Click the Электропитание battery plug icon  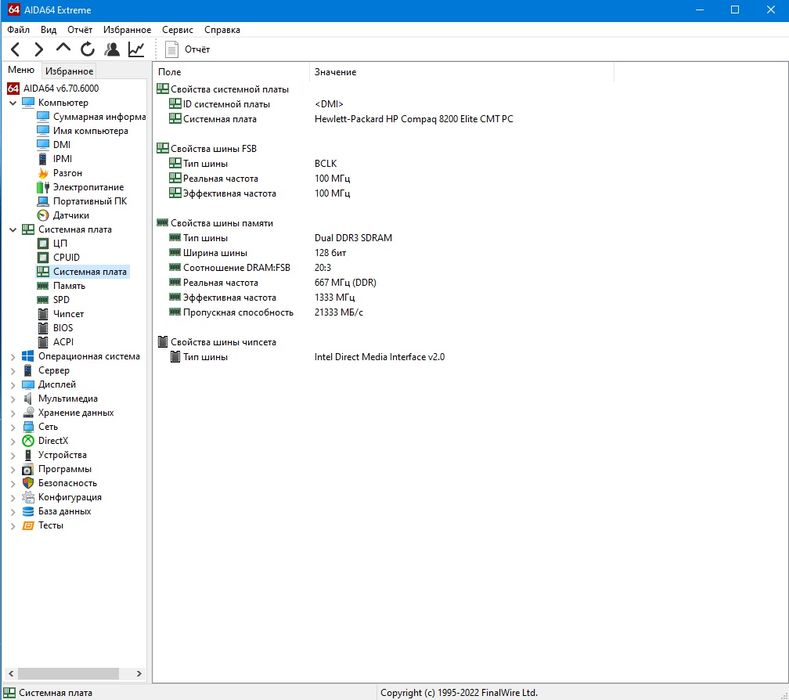[x=43, y=187]
